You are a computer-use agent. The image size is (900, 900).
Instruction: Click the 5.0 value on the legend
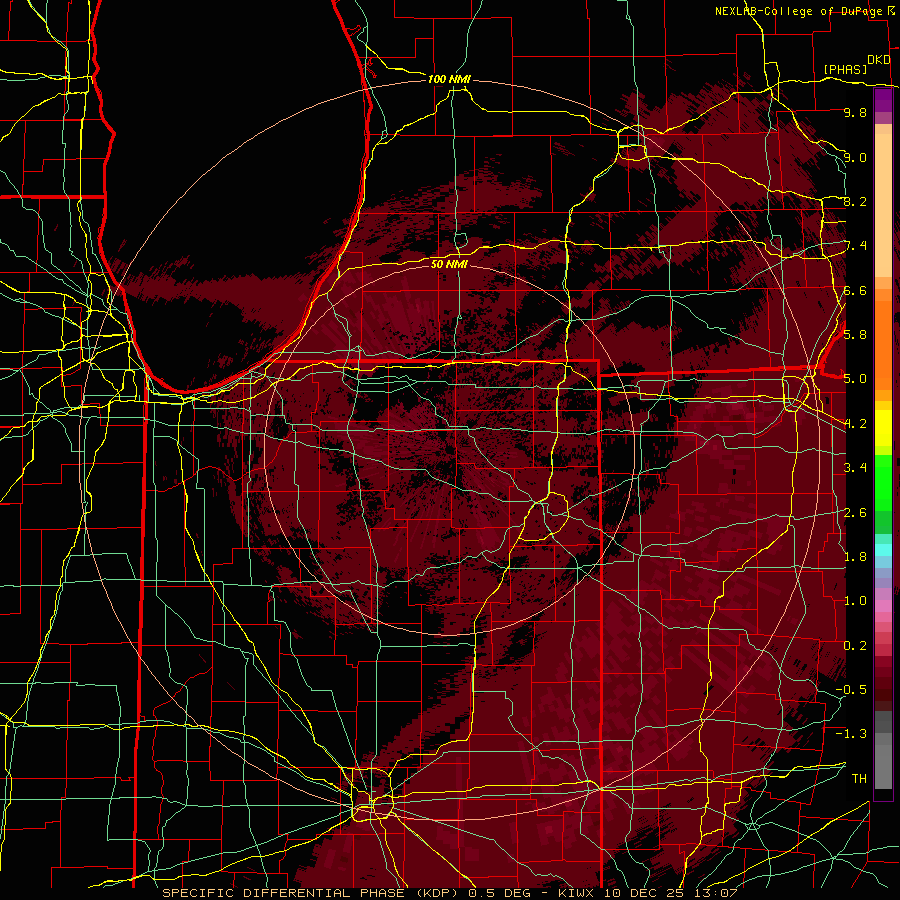tap(855, 379)
